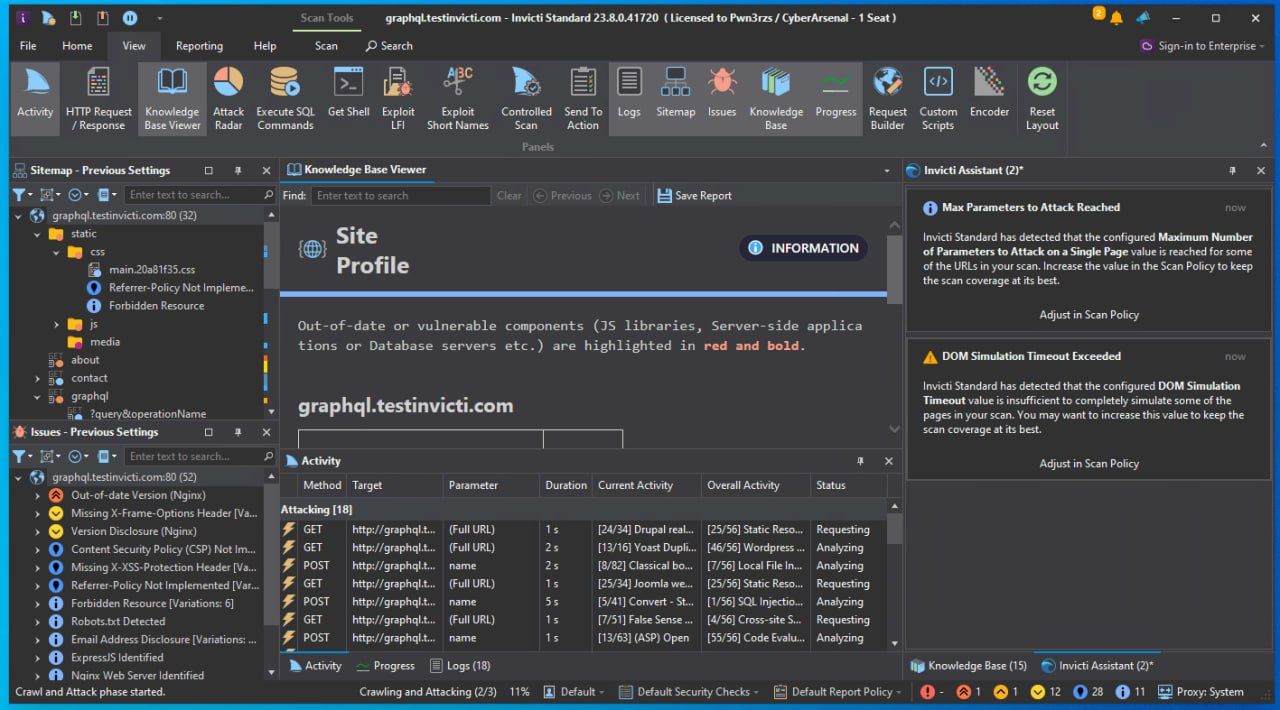Open the Controlled Scan tool
This screenshot has width=1280, height=710.
526,98
